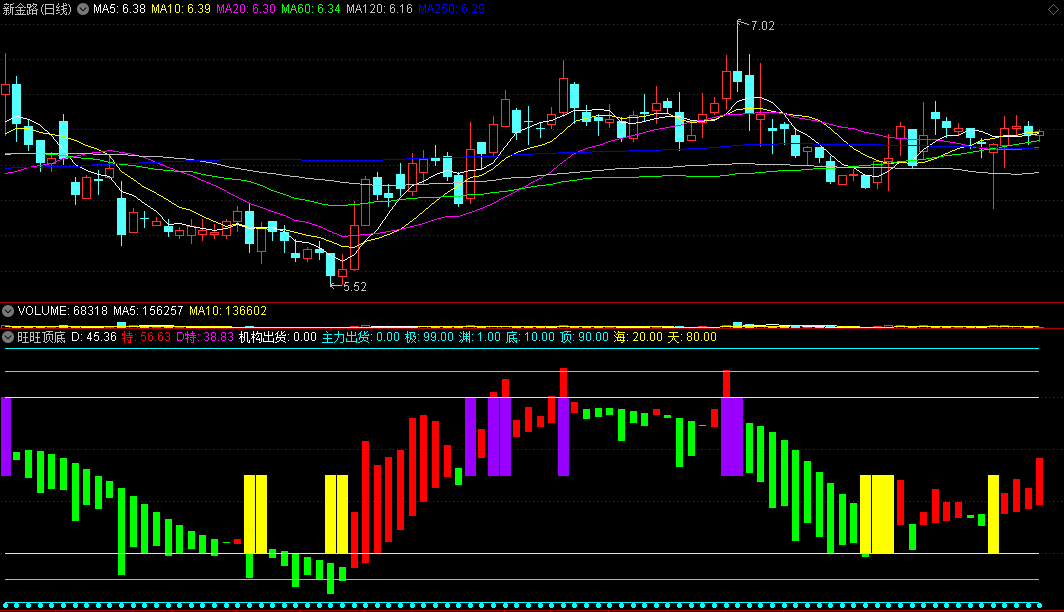The width and height of the screenshot is (1064, 612).
Task: Click the diamond icon at top-right corner
Action: coord(1053,9)
